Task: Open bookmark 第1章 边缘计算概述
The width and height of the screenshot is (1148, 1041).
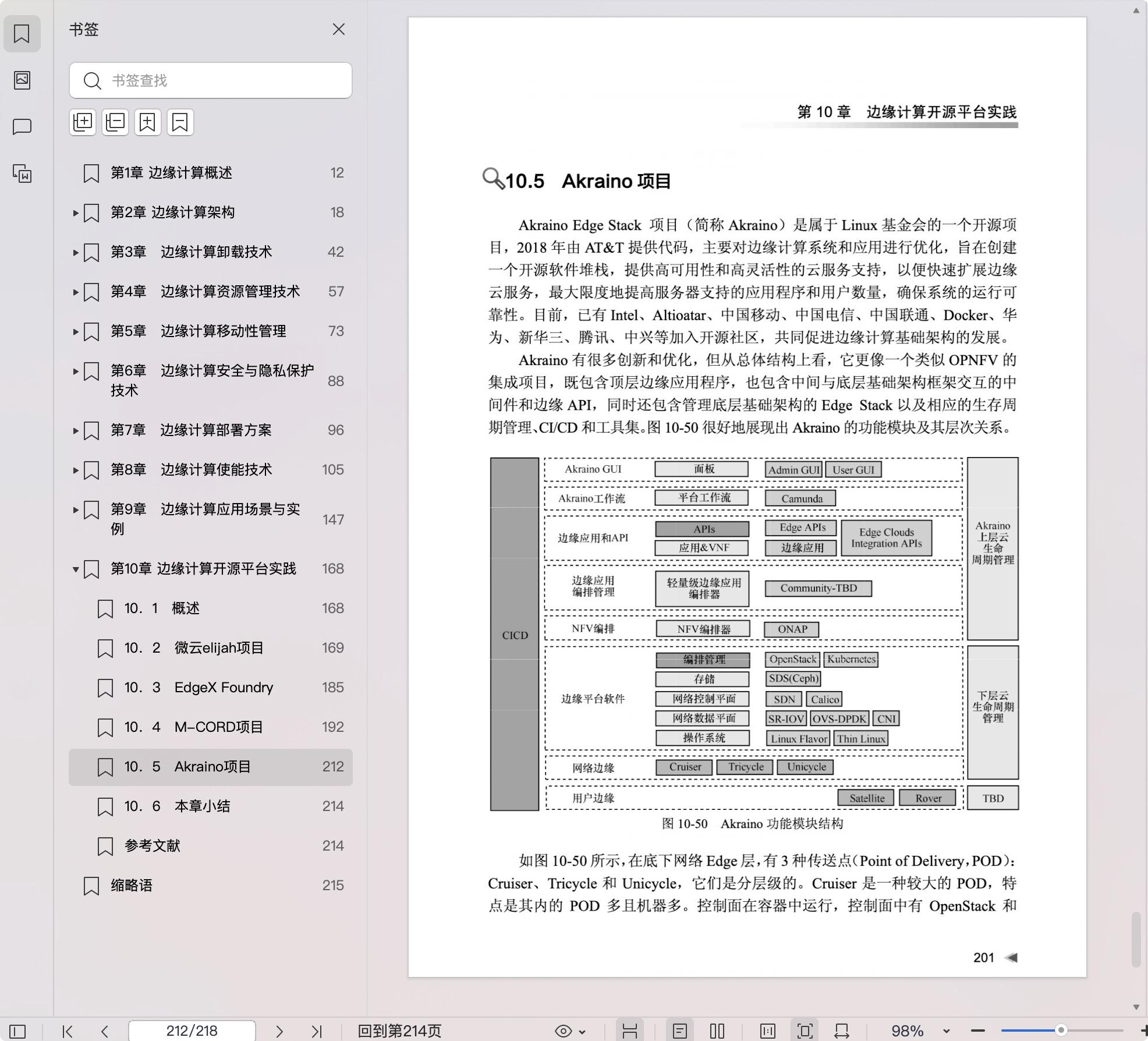Action: [211, 173]
